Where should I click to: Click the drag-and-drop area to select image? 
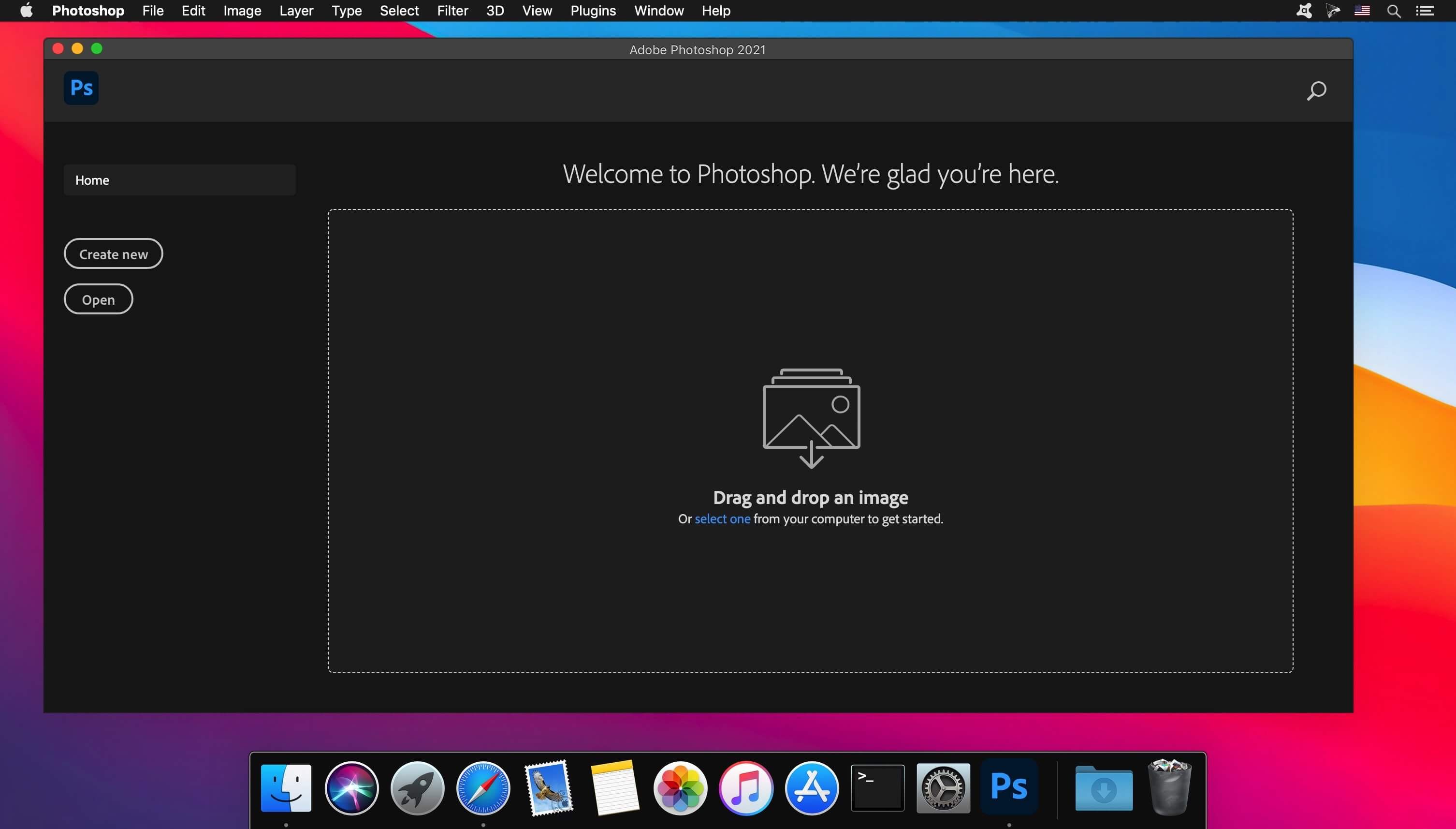722,518
